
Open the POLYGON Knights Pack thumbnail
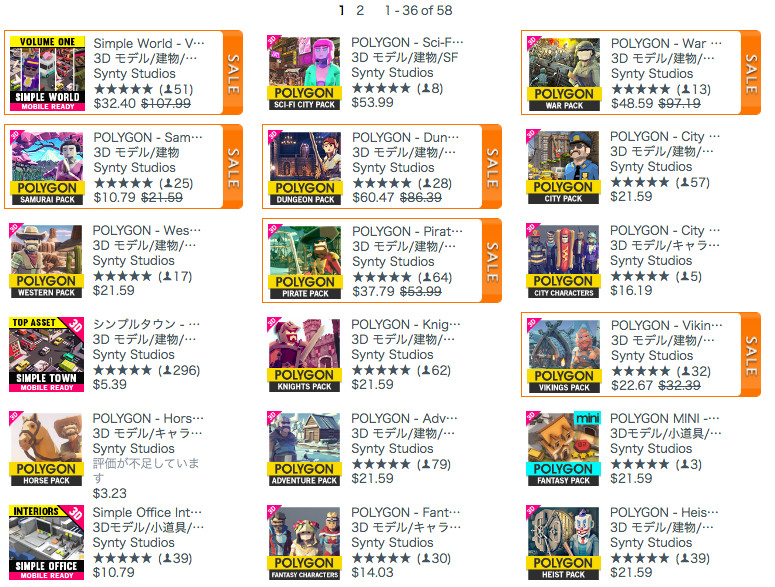304,355
